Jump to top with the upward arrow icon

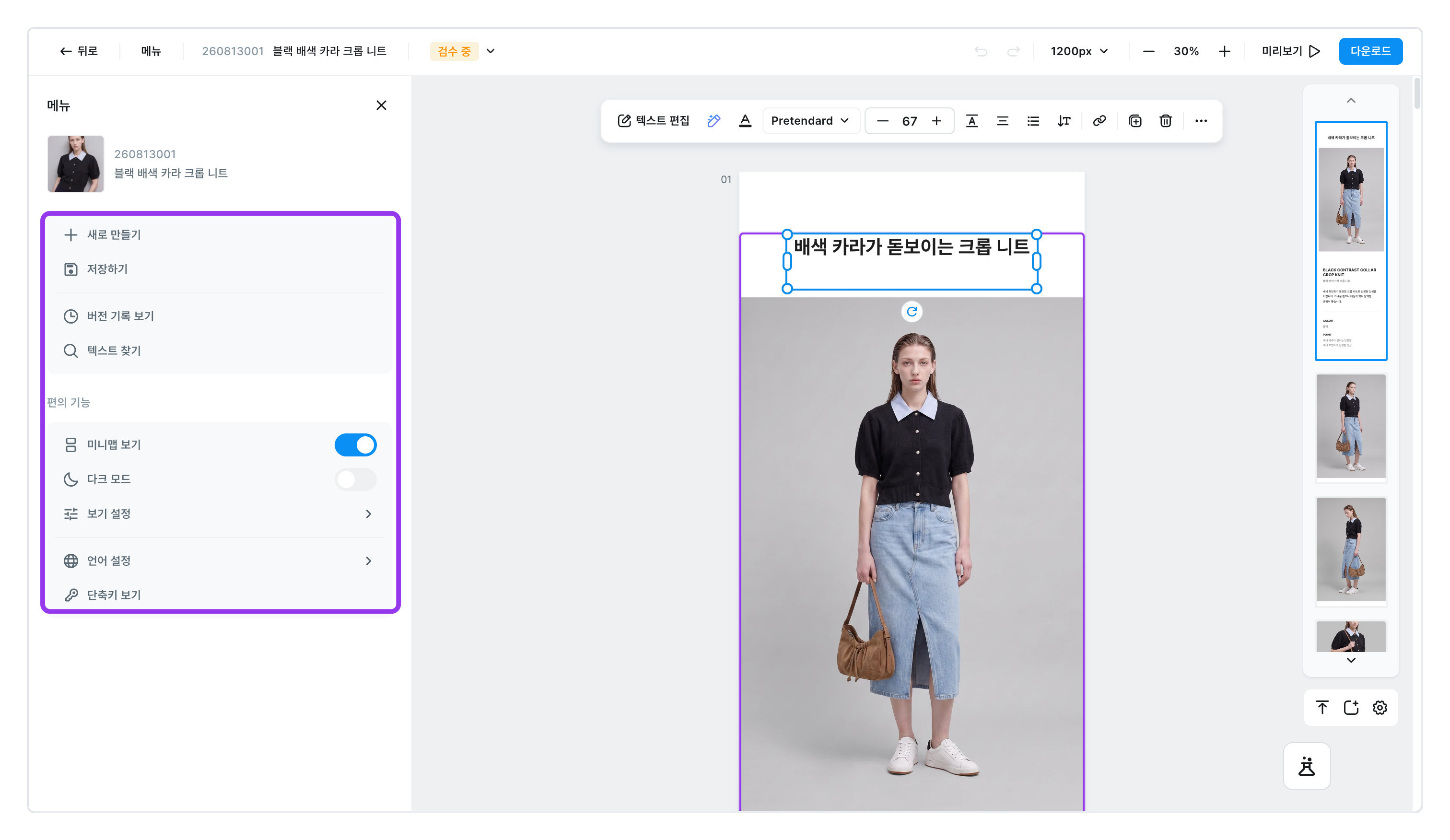(x=1322, y=708)
